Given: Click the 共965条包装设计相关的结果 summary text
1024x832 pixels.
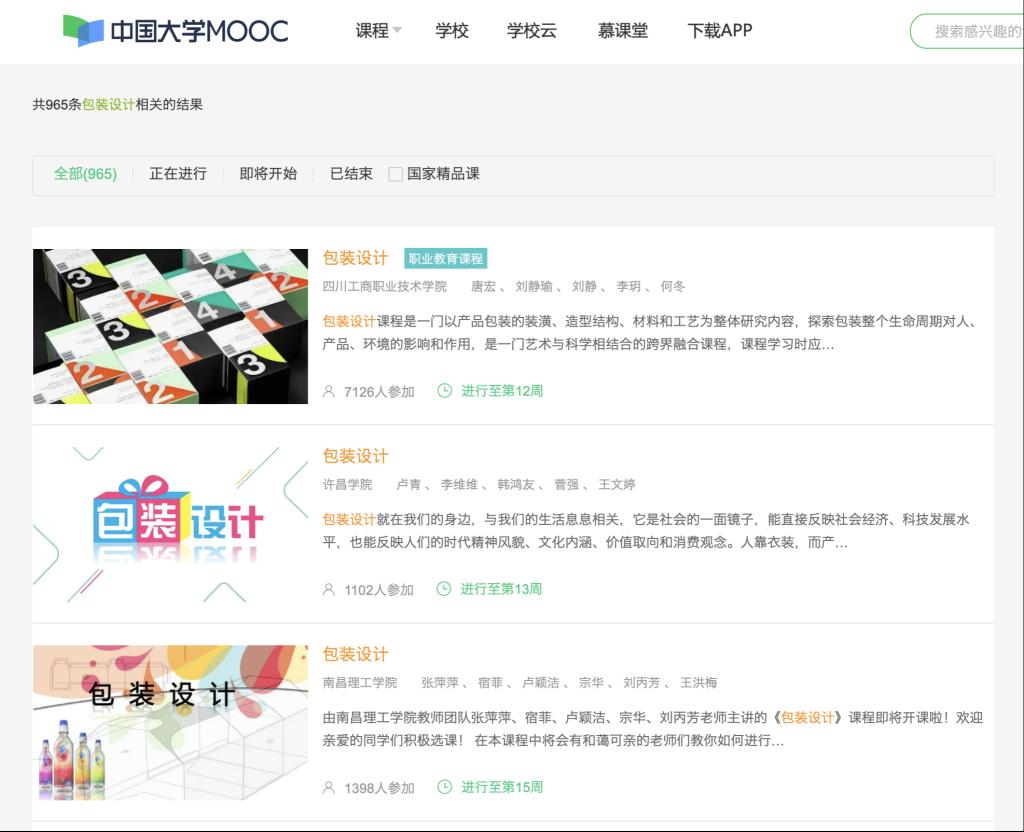Looking at the screenshot, I should (118, 104).
